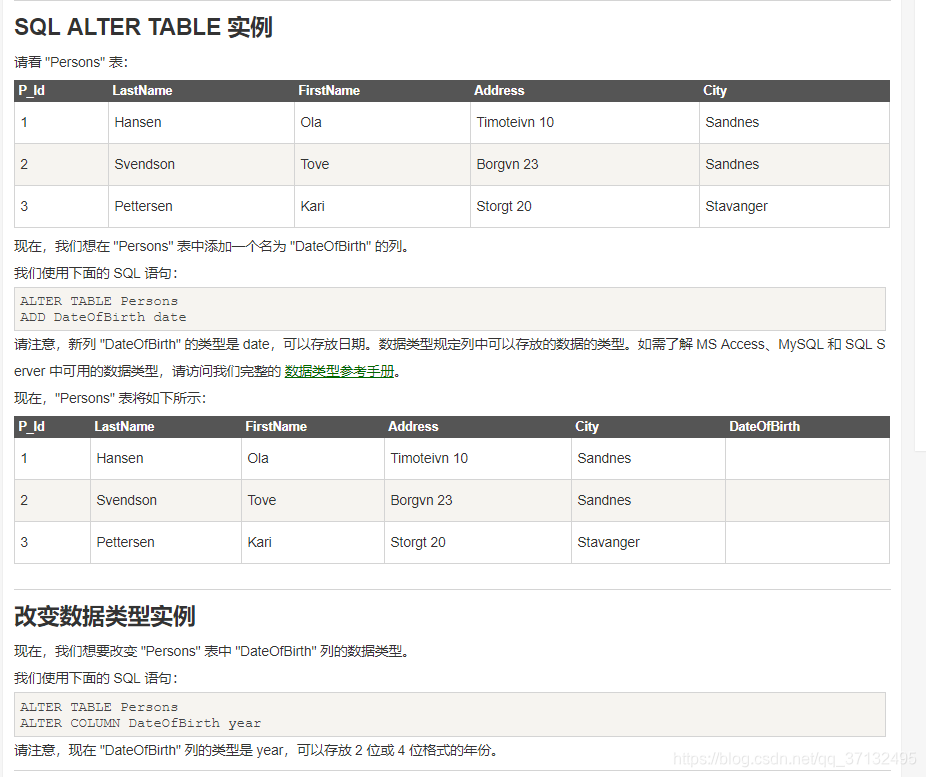Click the Address header in the table without DateOfBirth
Screen dimensions: 926x777
499,90
